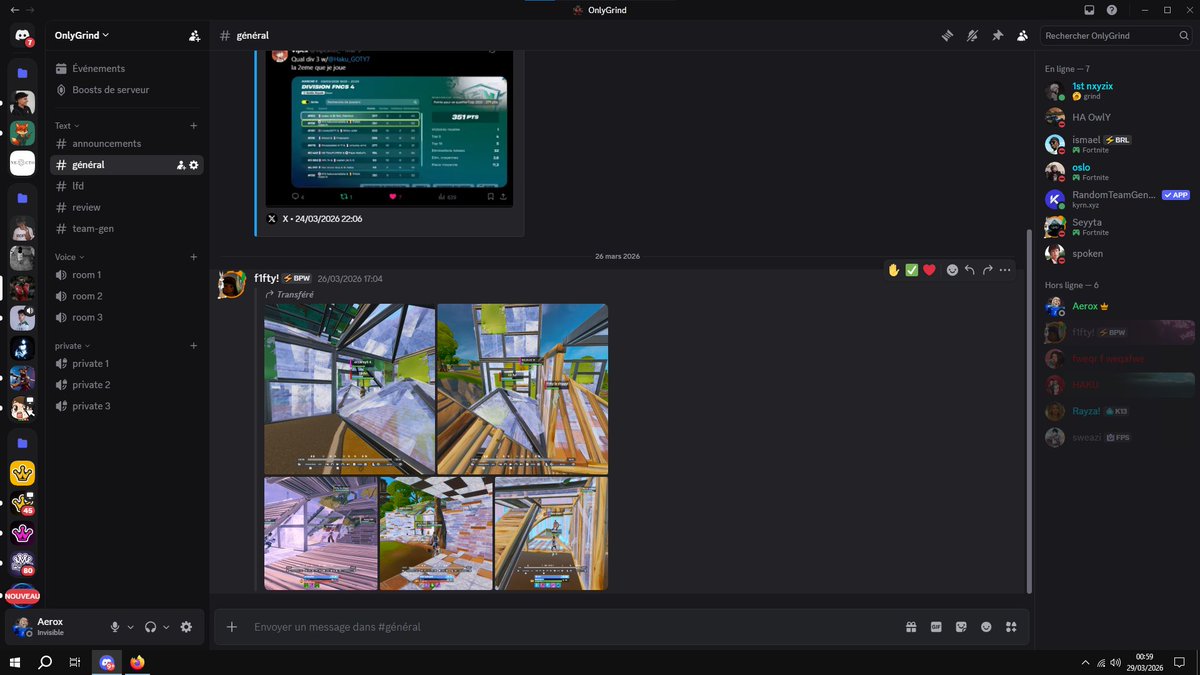Open settings gear for général channel
The height and width of the screenshot is (675, 1200).
coord(194,165)
